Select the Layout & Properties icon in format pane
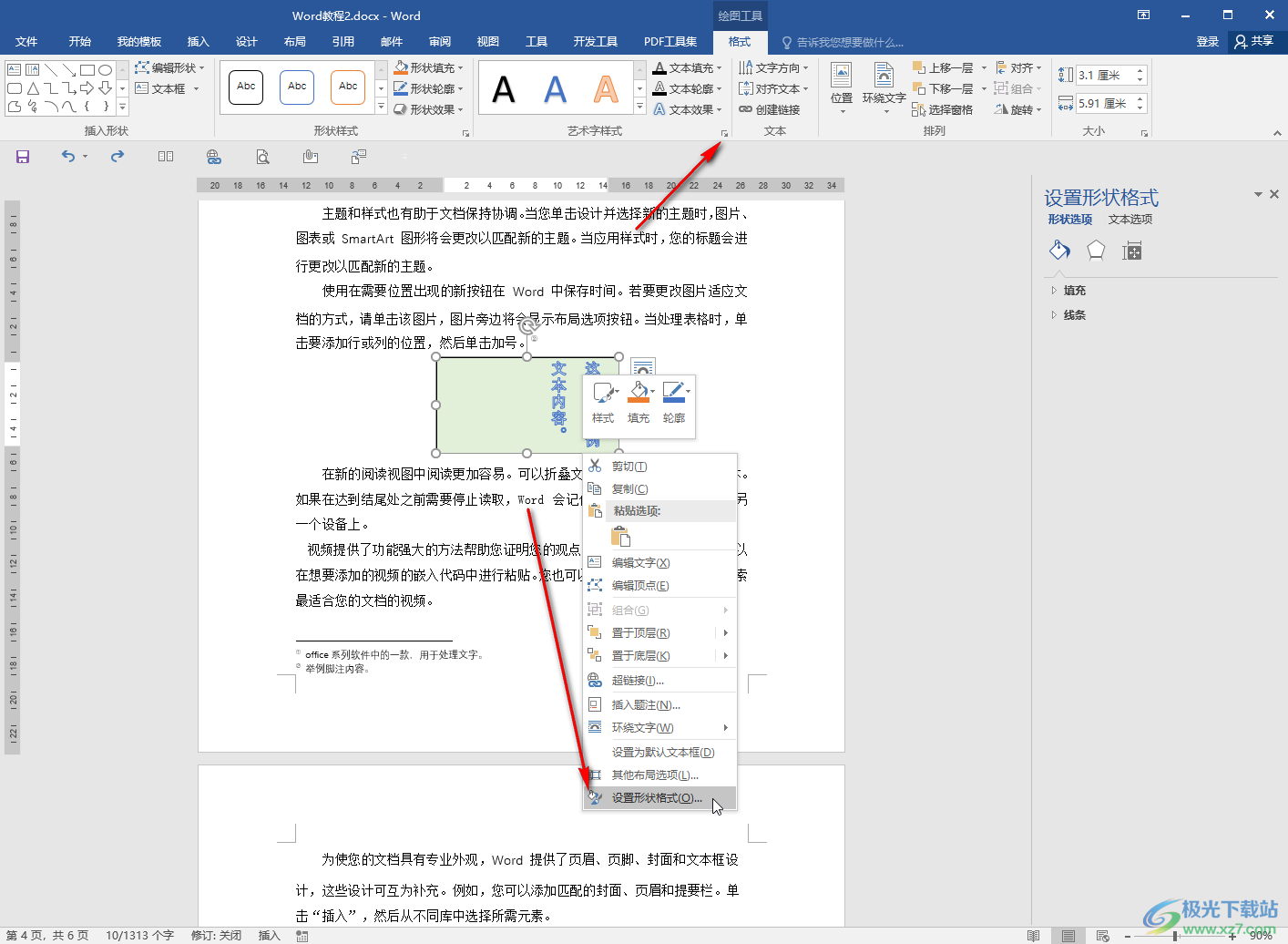Image resolution: width=1288 pixels, height=944 pixels. [x=1132, y=251]
